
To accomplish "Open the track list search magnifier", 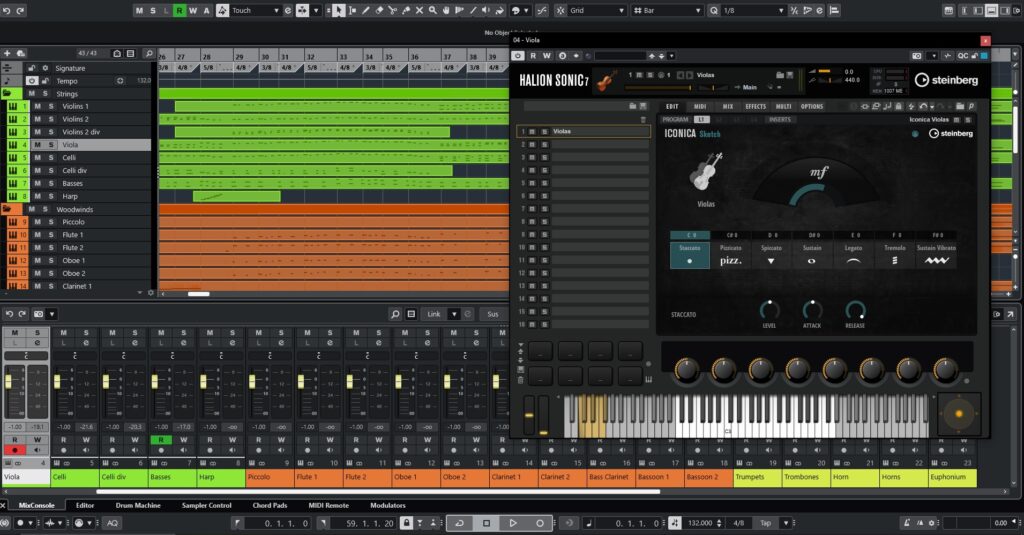I will tap(148, 53).
